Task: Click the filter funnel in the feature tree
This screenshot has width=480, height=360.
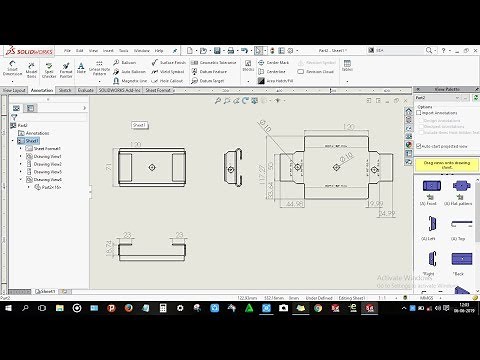Action: pos(14,117)
